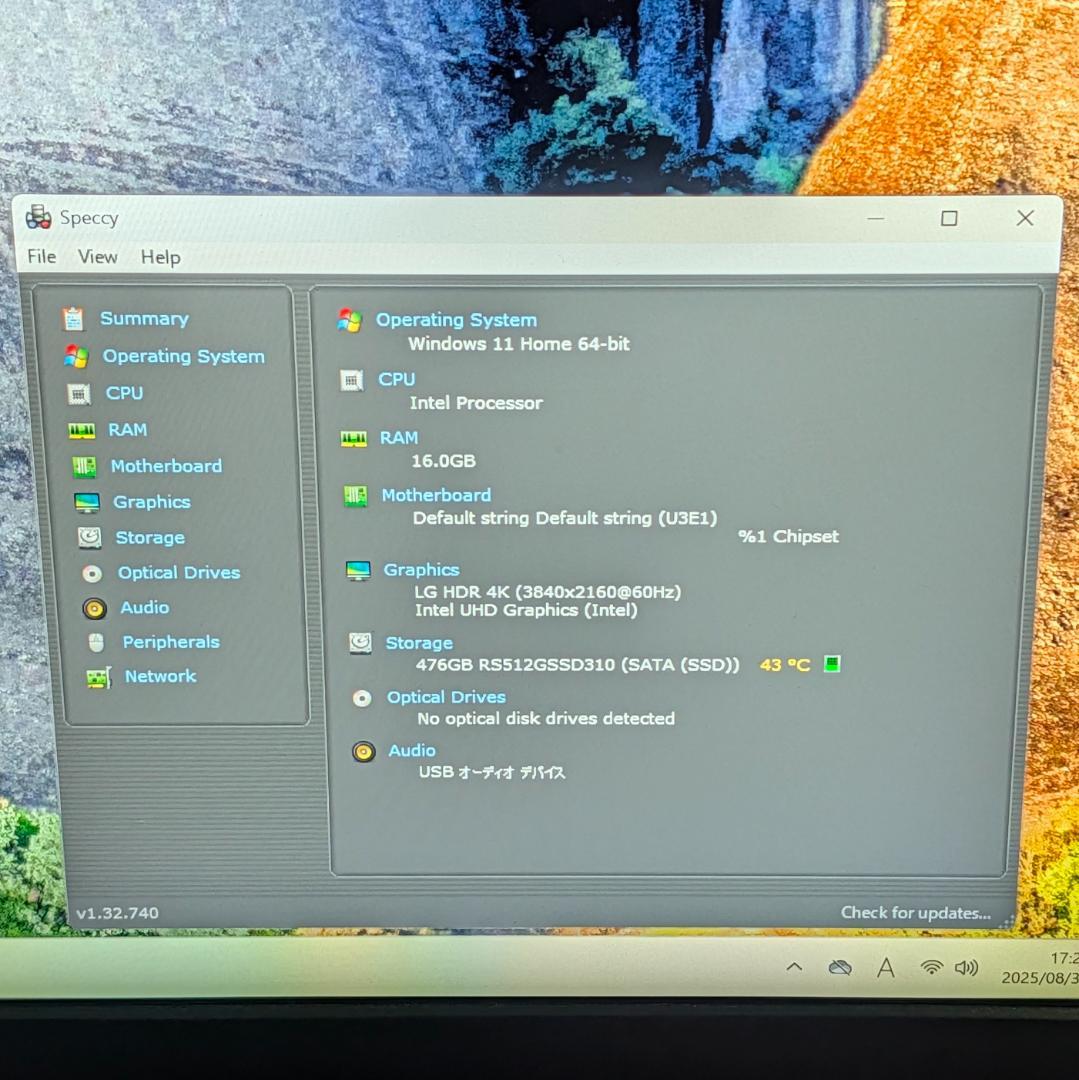Open the View menu

pos(97,257)
